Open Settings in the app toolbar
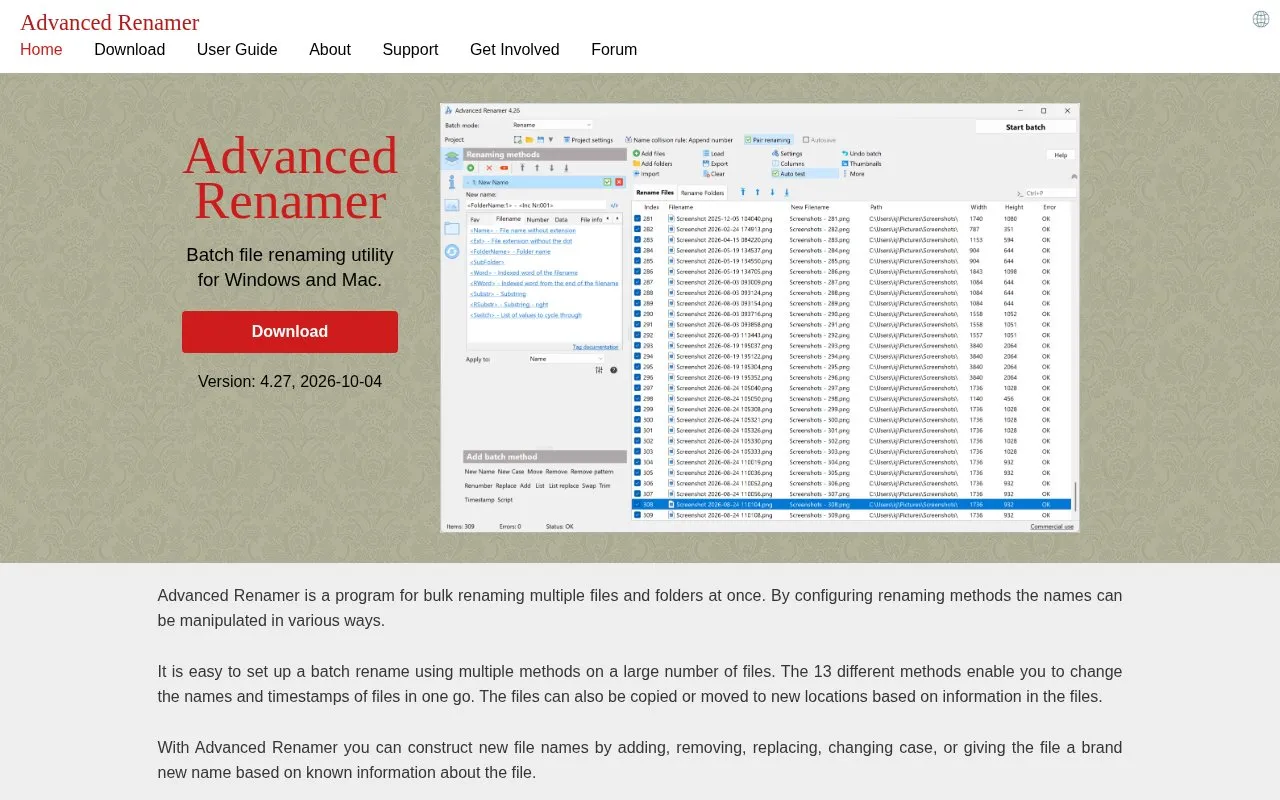Image resolution: width=1280 pixels, height=800 pixels. coord(787,154)
